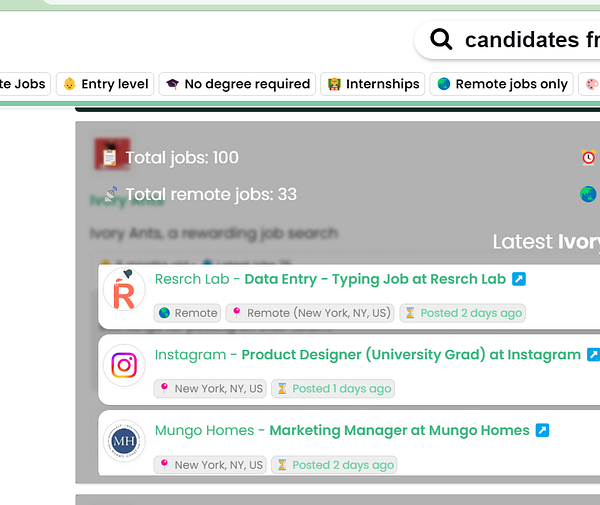Click the Remote tag on Resrch Lab job

coord(187,313)
